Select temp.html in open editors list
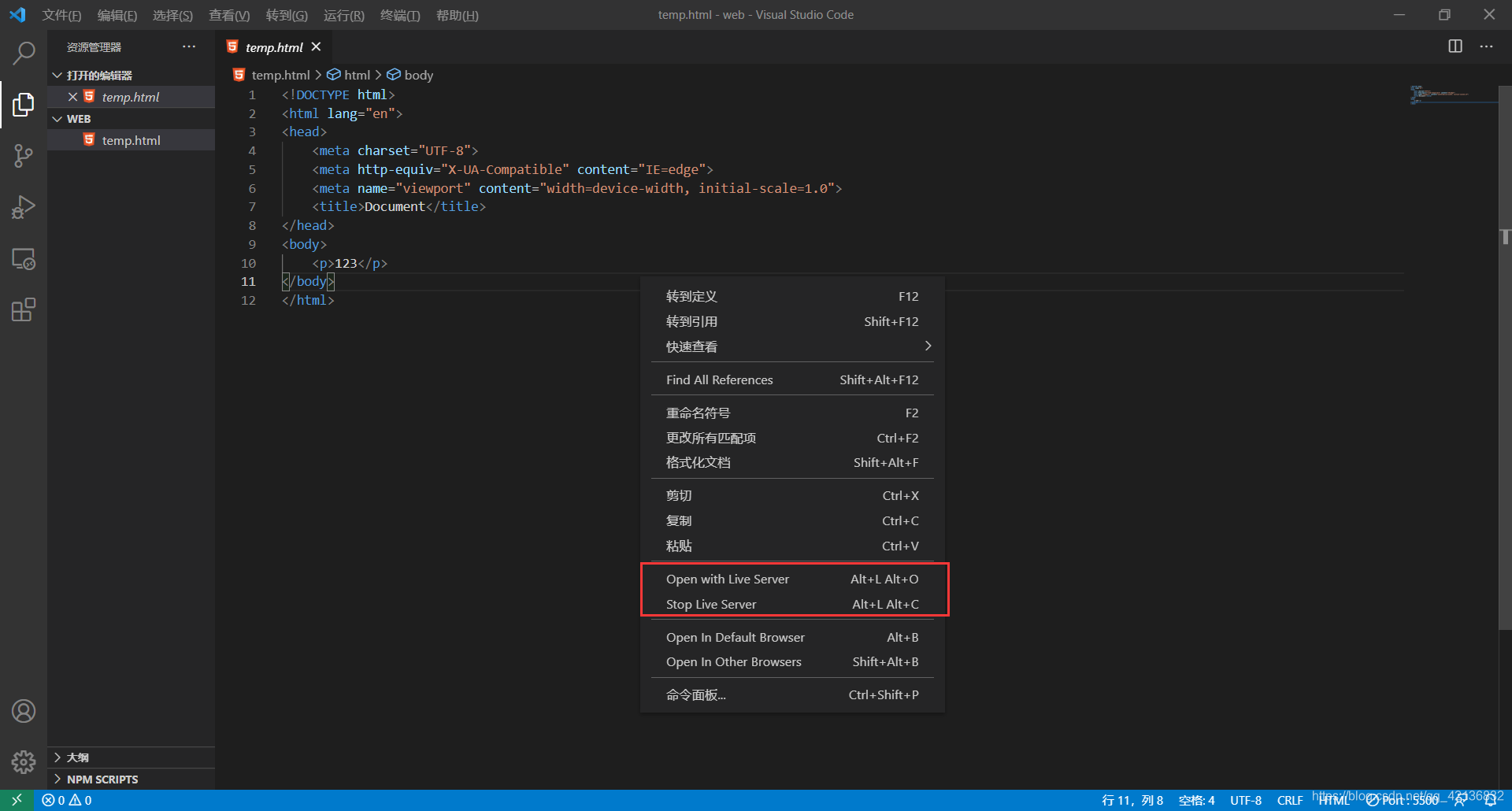 (131, 97)
